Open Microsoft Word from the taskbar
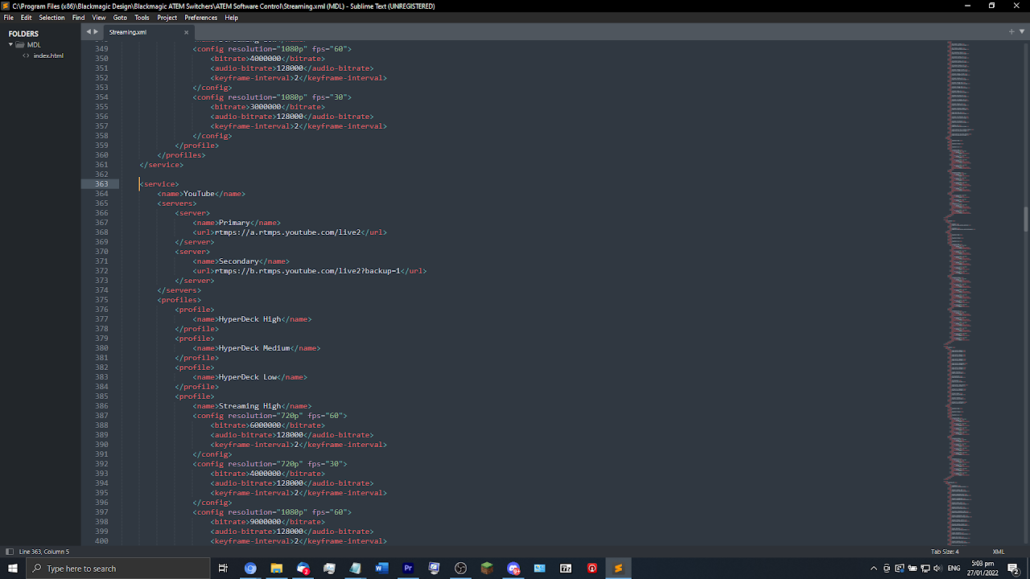1030x579 pixels. (x=381, y=568)
